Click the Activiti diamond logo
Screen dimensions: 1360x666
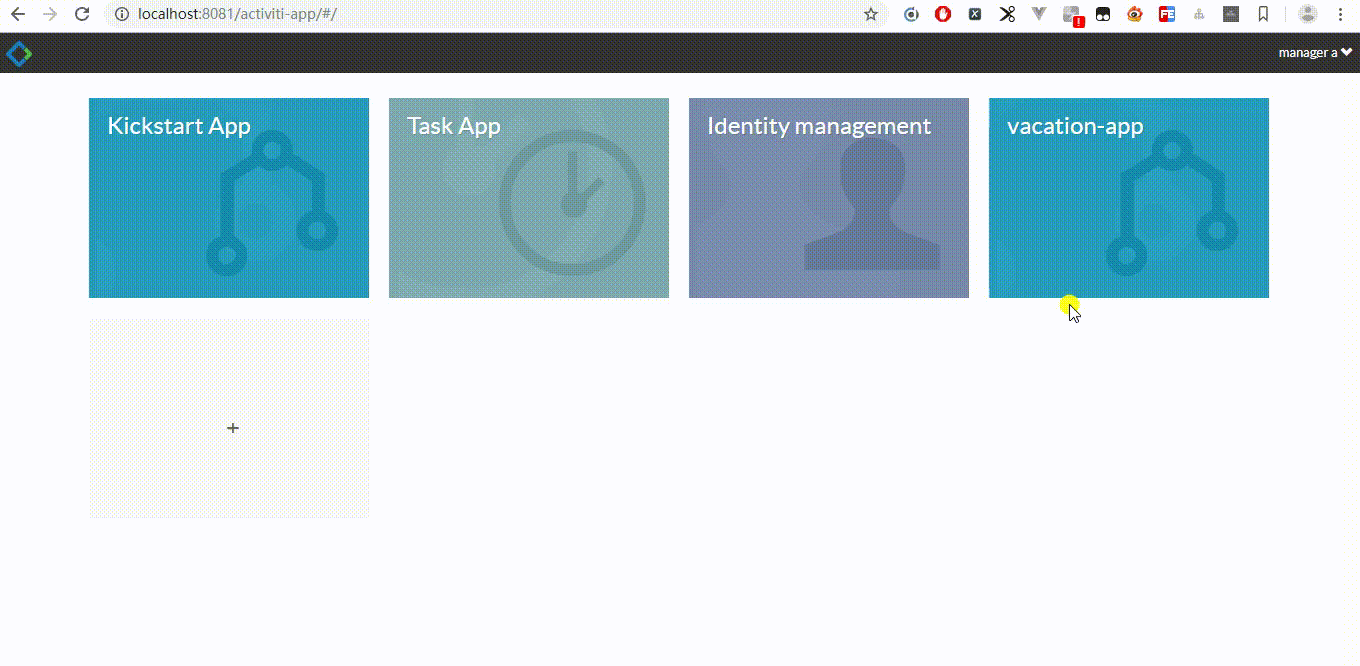(x=18, y=53)
